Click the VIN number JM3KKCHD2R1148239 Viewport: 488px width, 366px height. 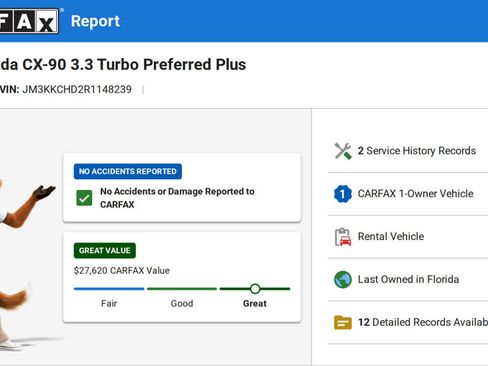point(77,89)
